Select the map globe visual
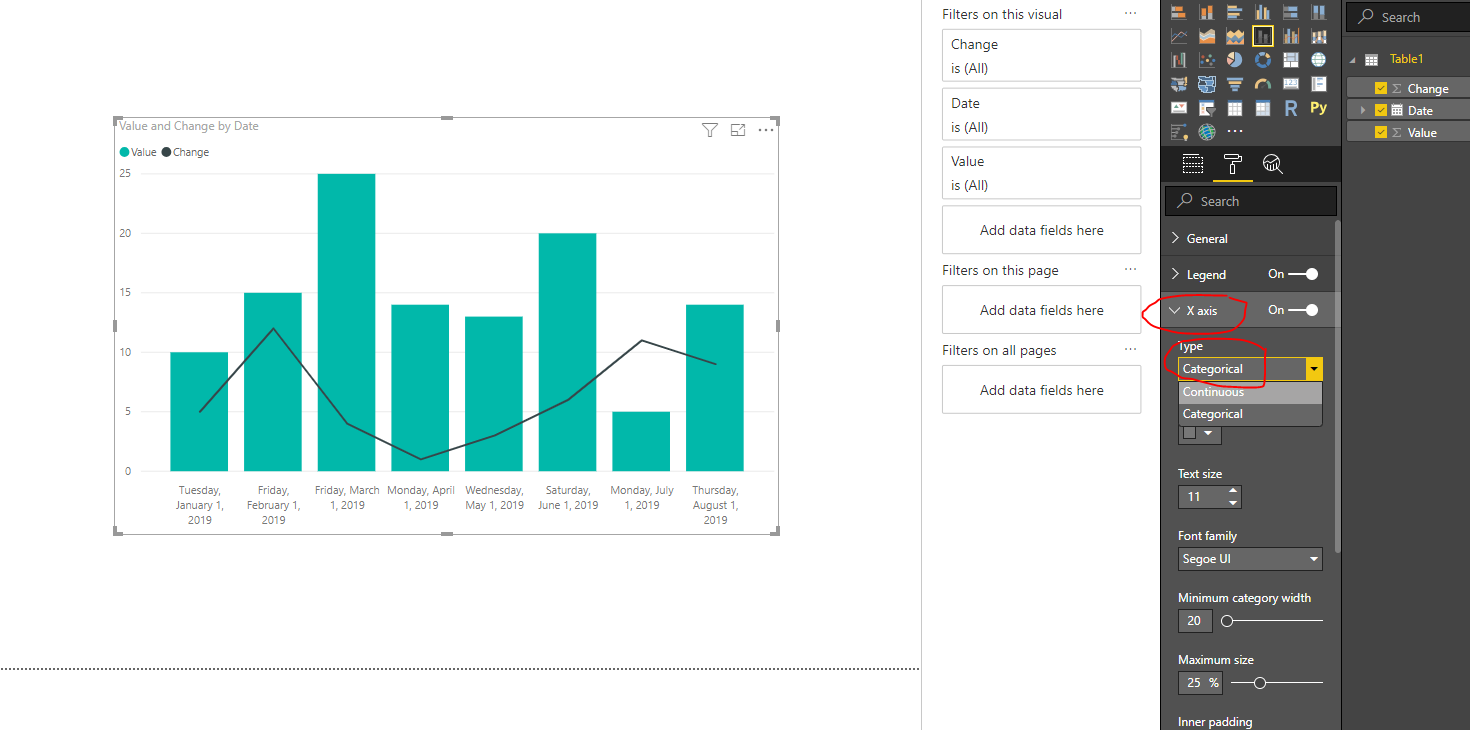The width and height of the screenshot is (1470, 730). (x=1318, y=60)
